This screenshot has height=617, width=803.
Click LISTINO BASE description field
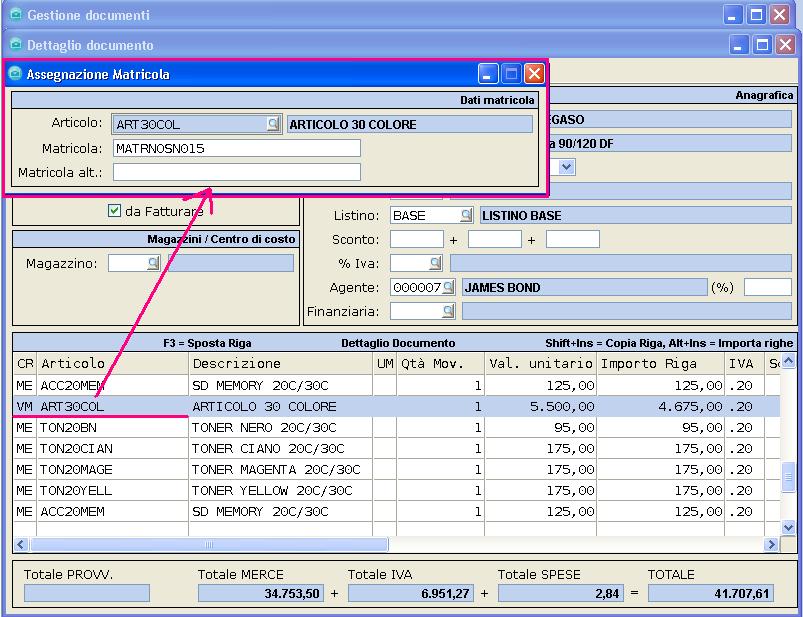636,215
